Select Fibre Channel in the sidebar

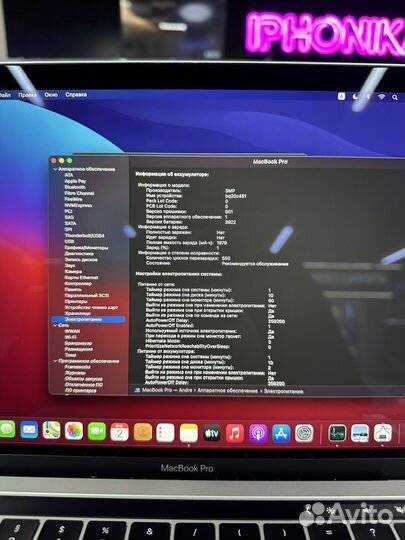tap(79, 193)
